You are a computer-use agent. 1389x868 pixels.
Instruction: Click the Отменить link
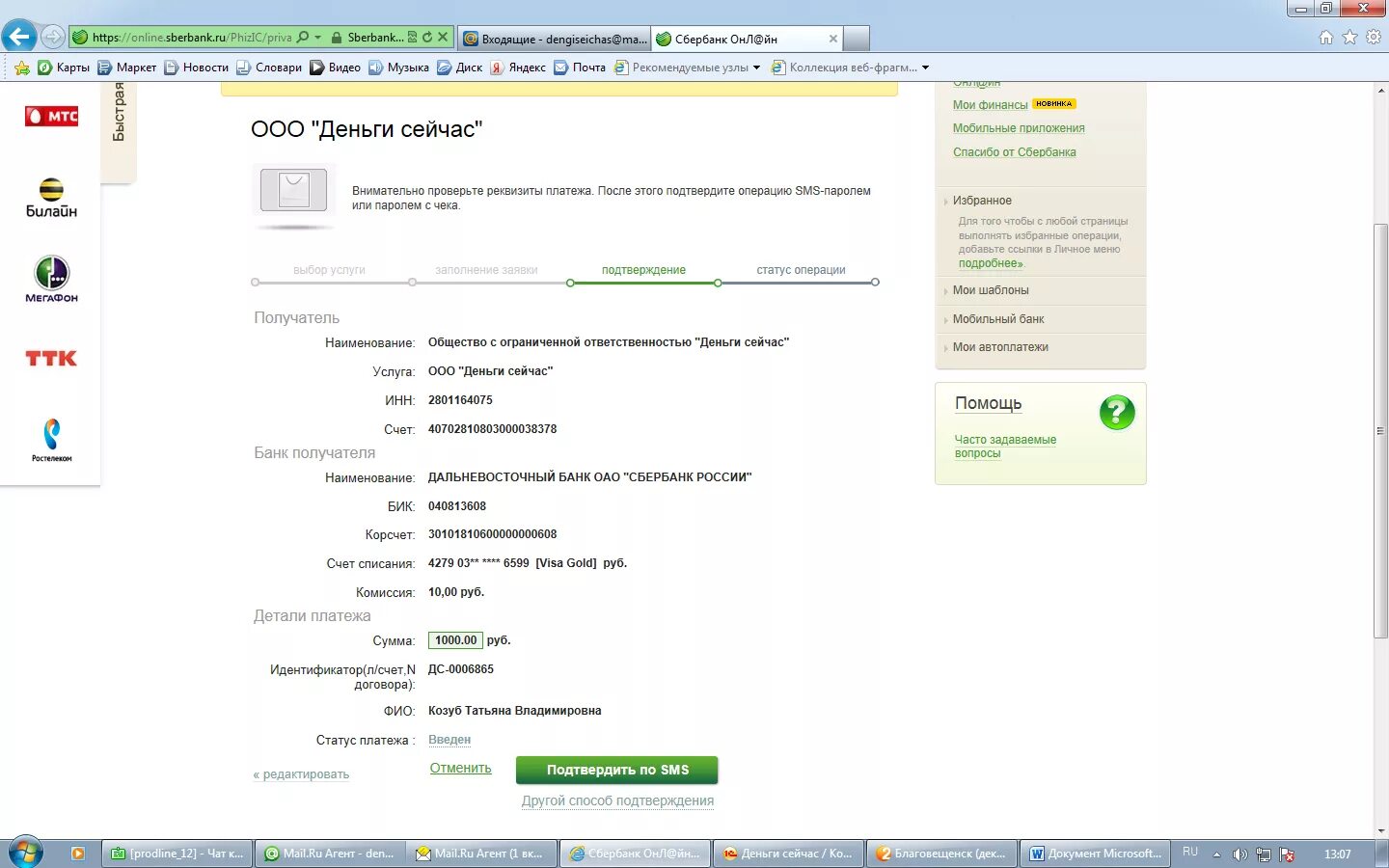click(461, 769)
